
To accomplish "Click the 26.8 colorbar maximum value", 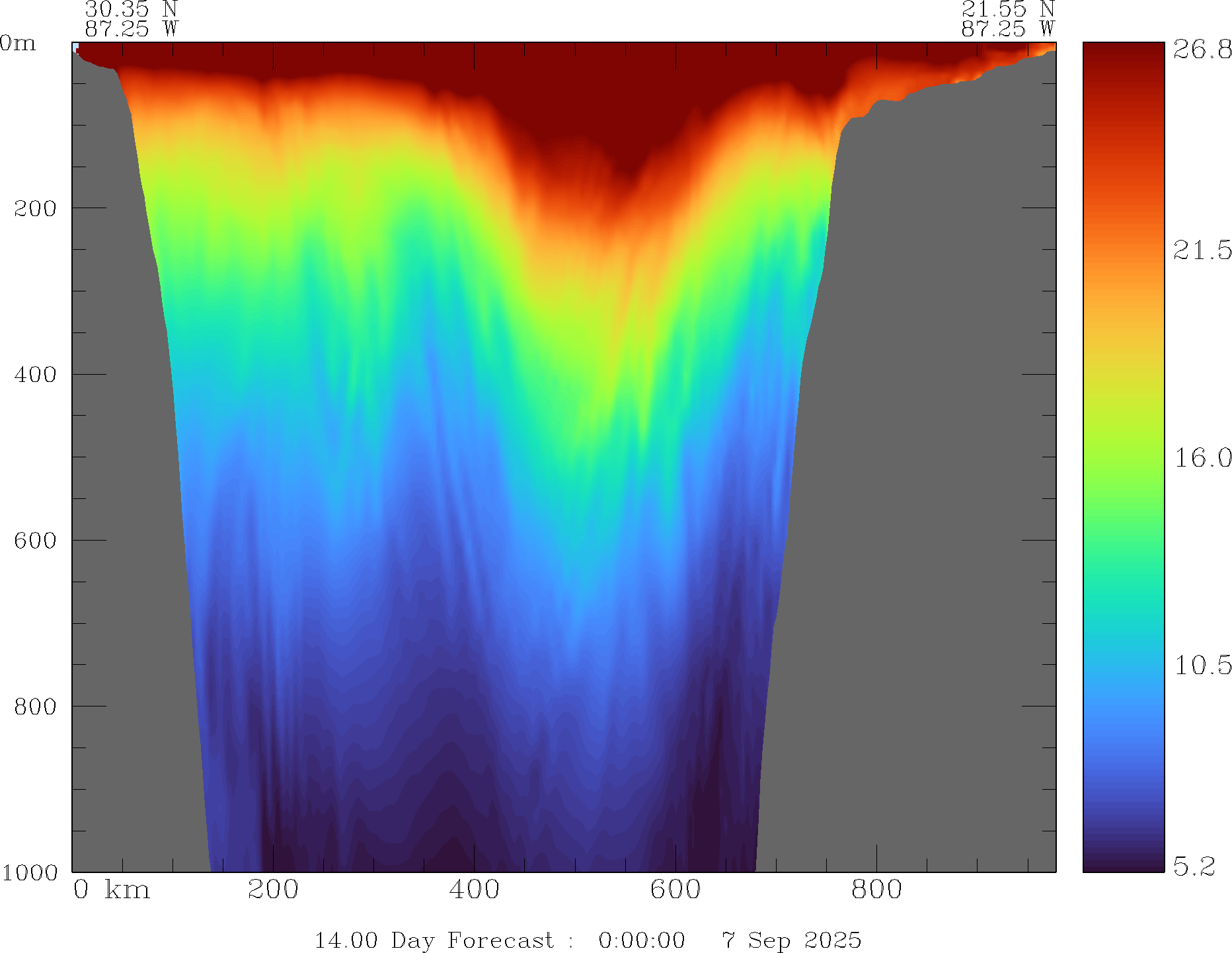I will tap(1202, 50).
